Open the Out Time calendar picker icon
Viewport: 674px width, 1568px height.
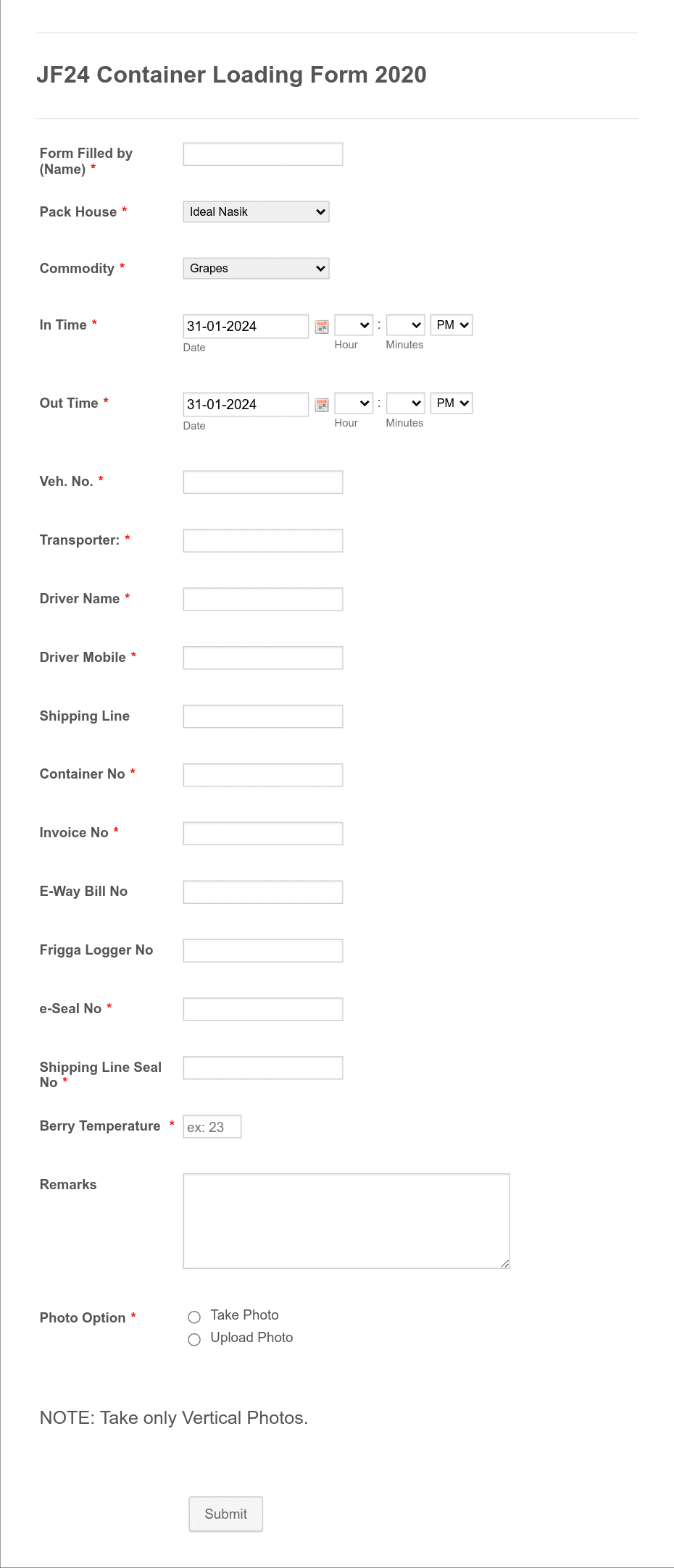pyautogui.click(x=322, y=405)
